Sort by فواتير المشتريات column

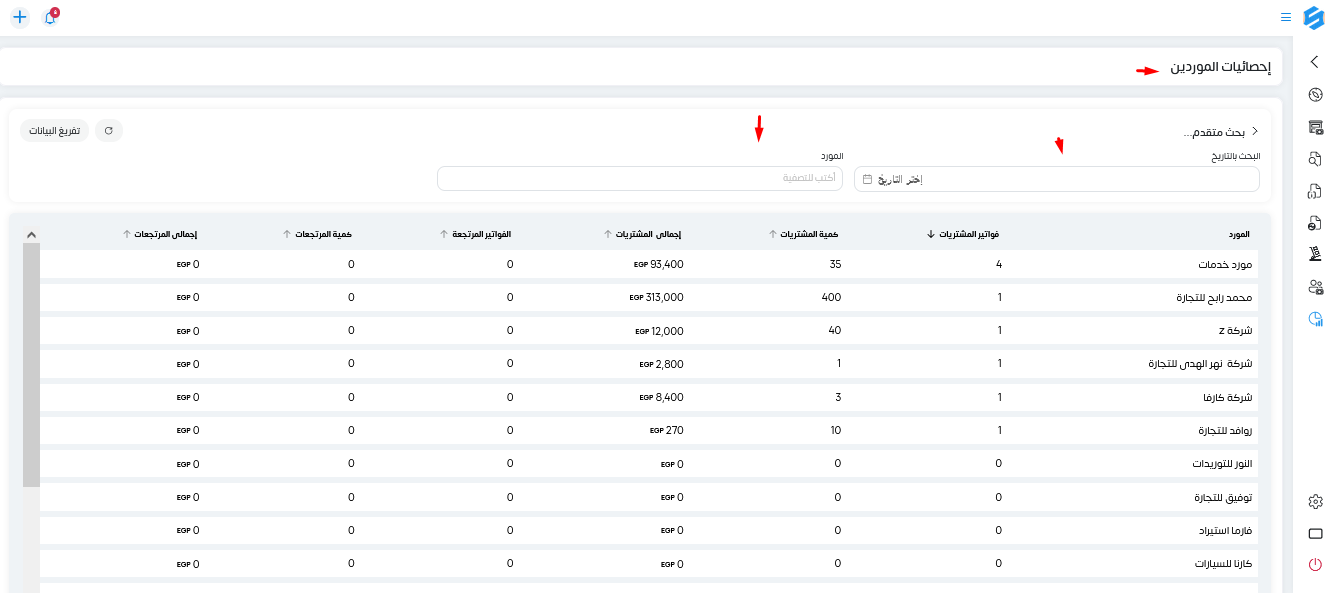tap(962, 234)
